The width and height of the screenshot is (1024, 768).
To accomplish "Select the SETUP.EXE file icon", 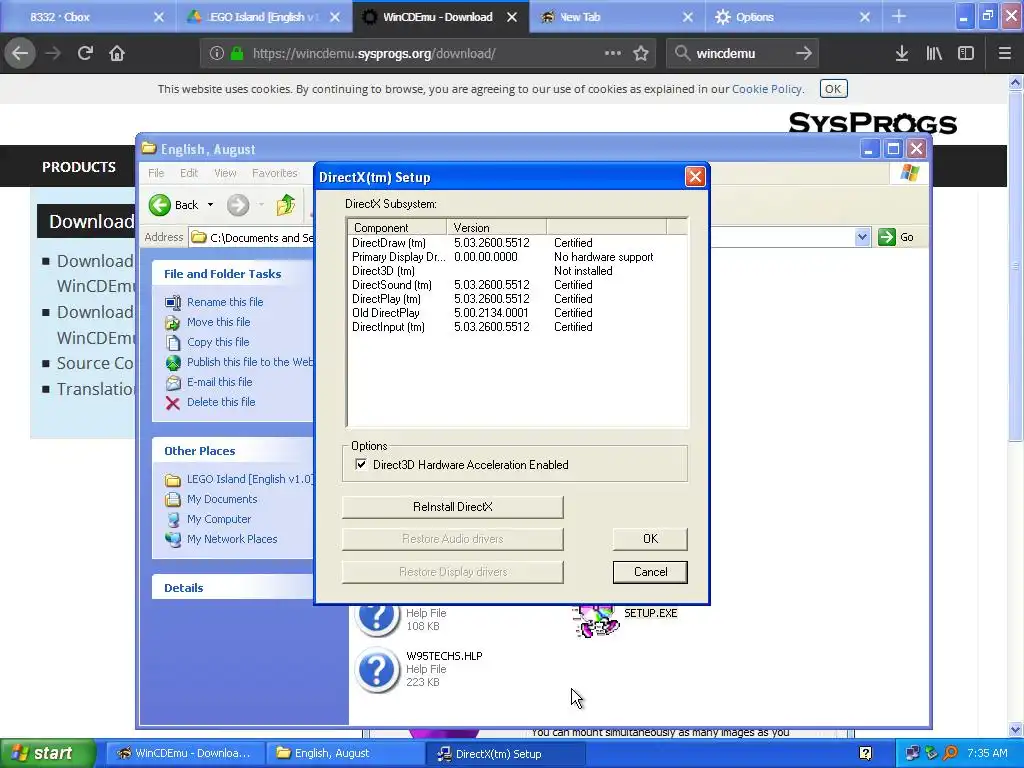I will (x=596, y=620).
